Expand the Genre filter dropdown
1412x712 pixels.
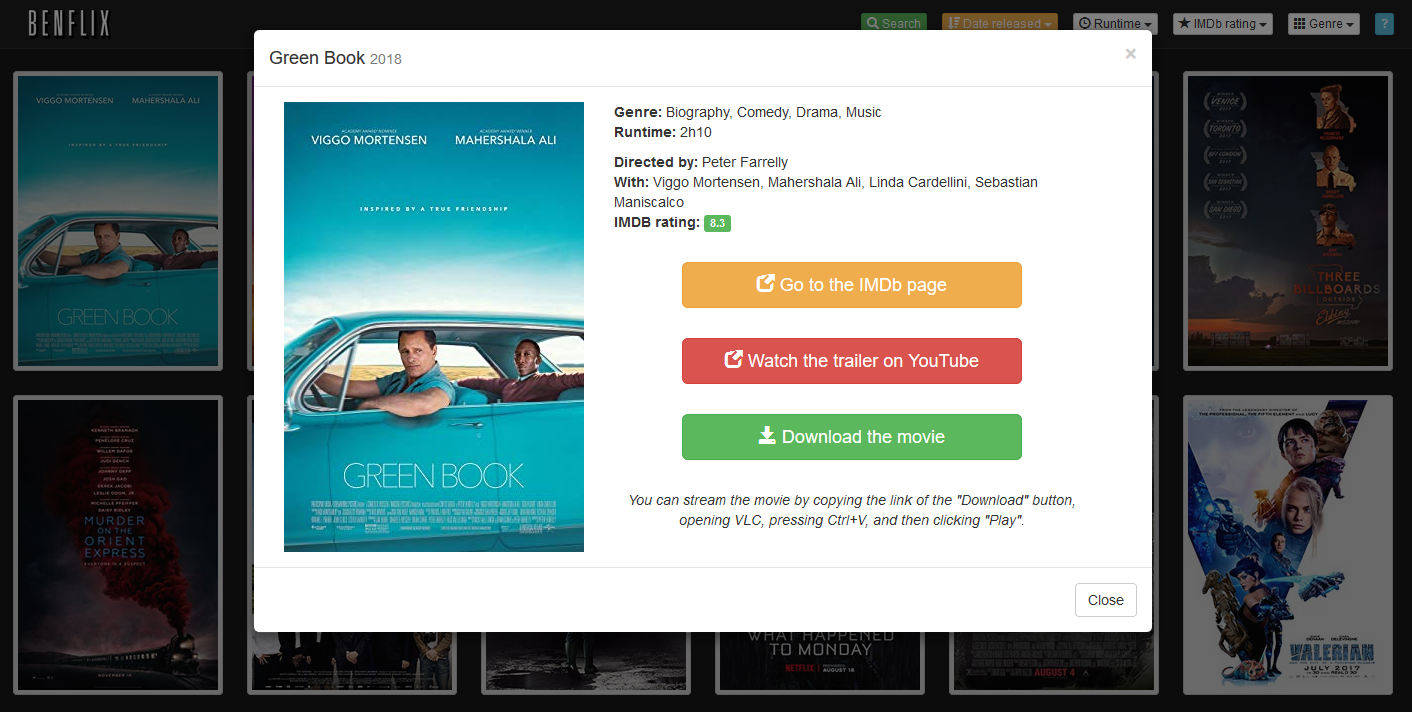1325,23
